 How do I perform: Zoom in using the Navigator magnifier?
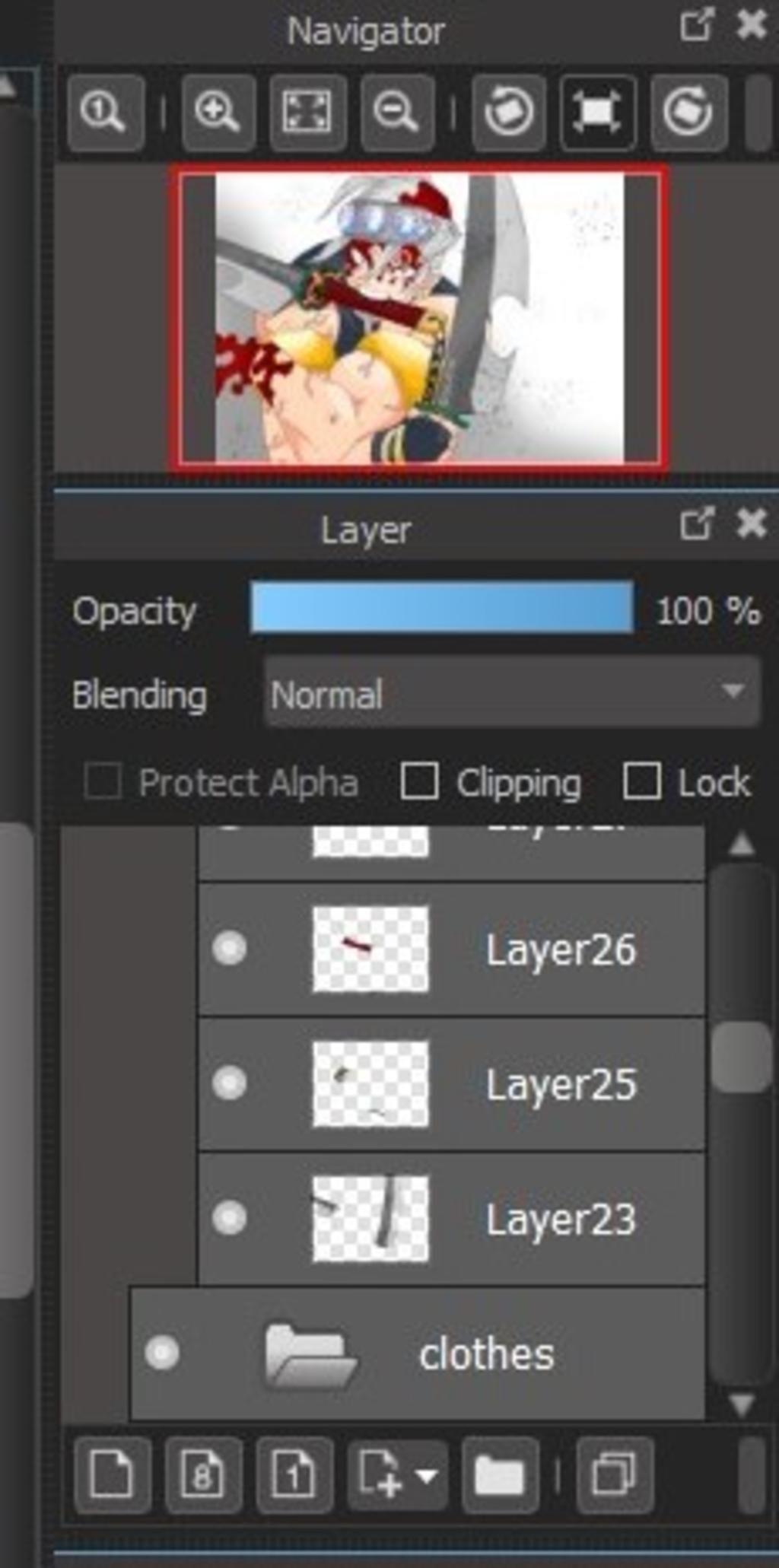coord(218,113)
